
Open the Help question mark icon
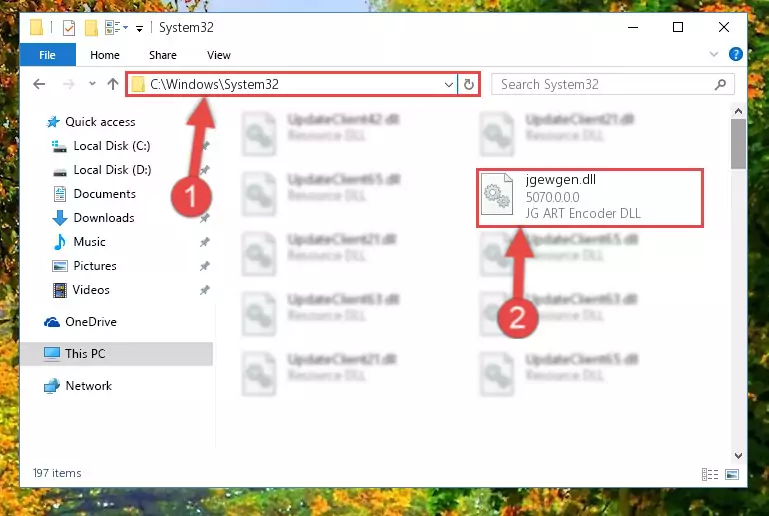pyautogui.click(x=735, y=54)
